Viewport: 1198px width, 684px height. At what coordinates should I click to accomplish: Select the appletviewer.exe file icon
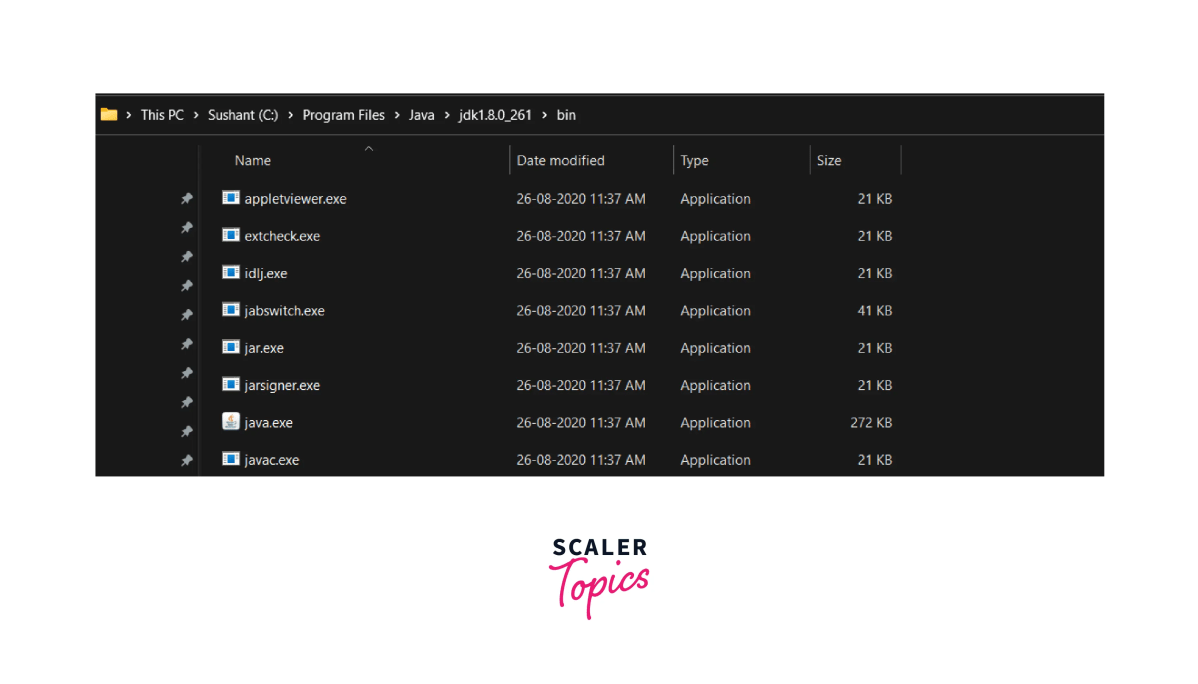pos(231,198)
